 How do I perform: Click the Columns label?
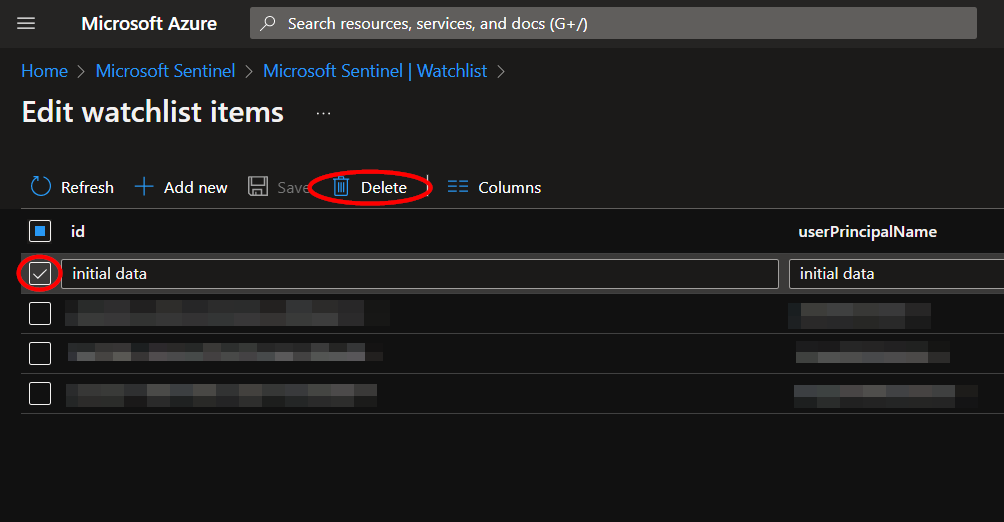click(510, 188)
